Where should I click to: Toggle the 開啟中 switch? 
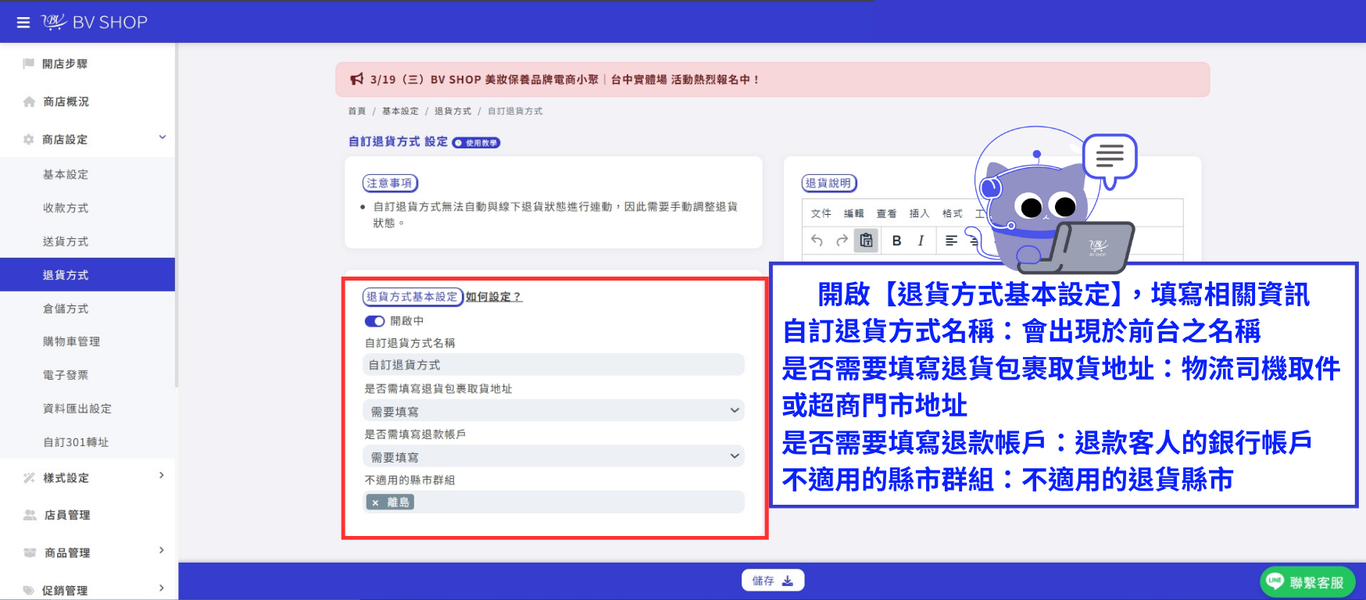(375, 321)
